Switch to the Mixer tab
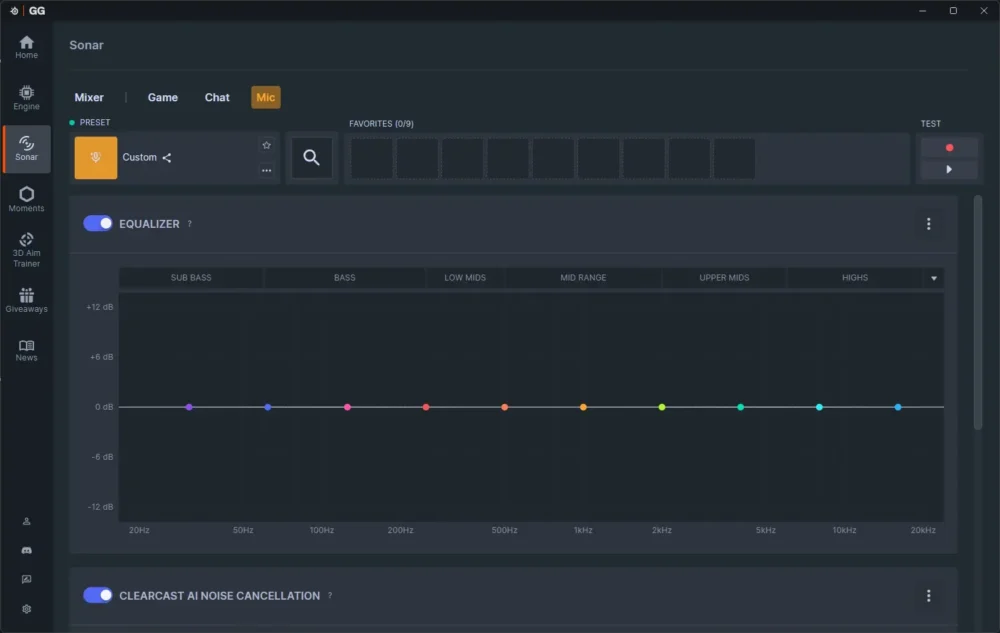 click(89, 98)
